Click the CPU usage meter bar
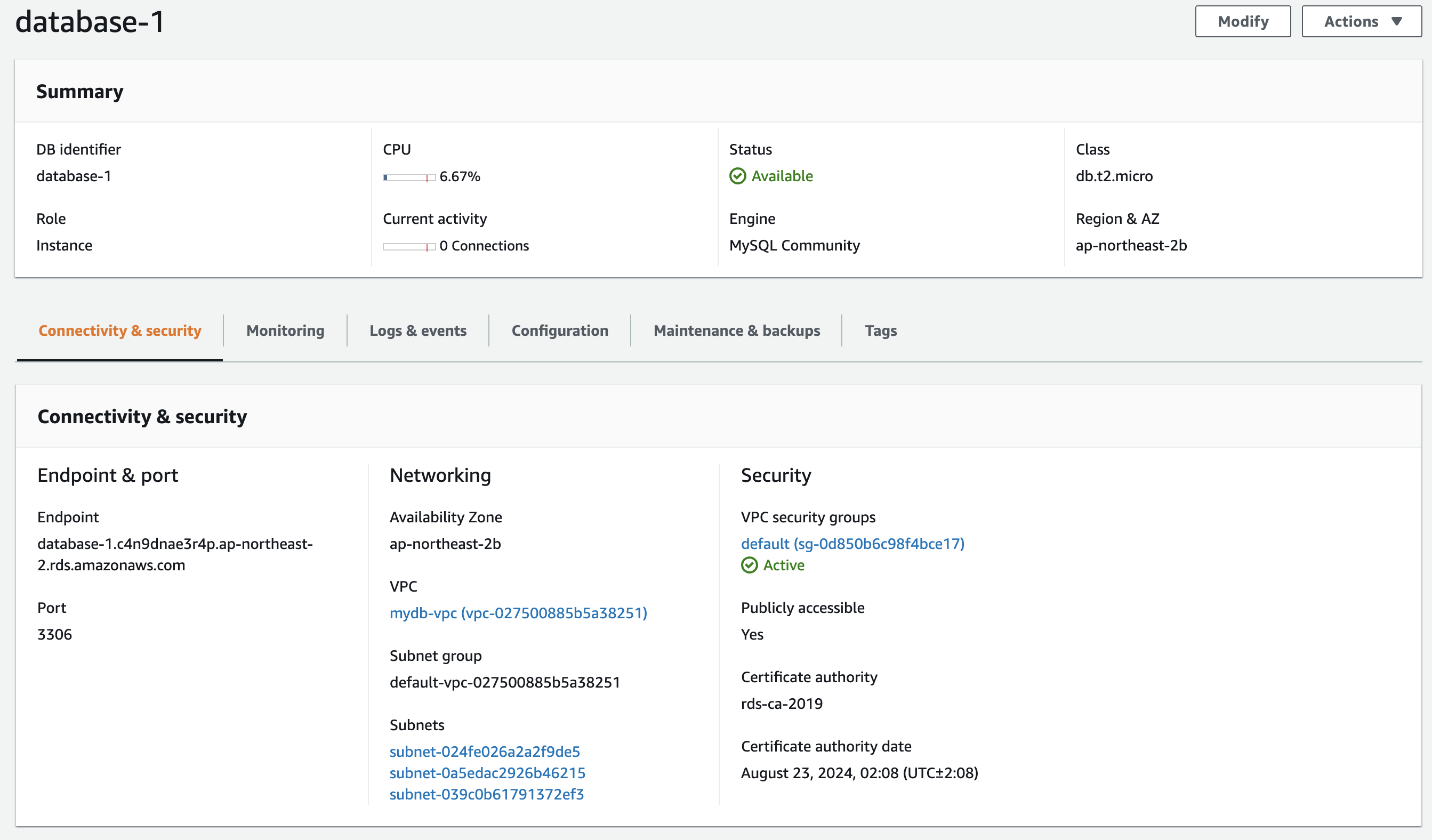Screen dimensions: 1432x840 (409, 177)
